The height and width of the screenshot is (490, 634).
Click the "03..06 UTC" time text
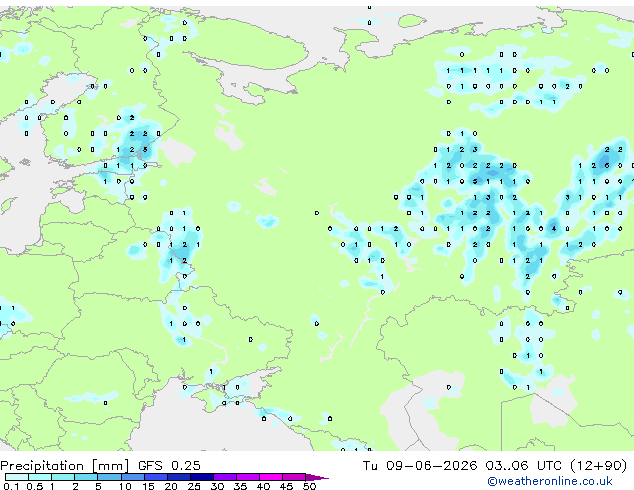tap(523, 465)
